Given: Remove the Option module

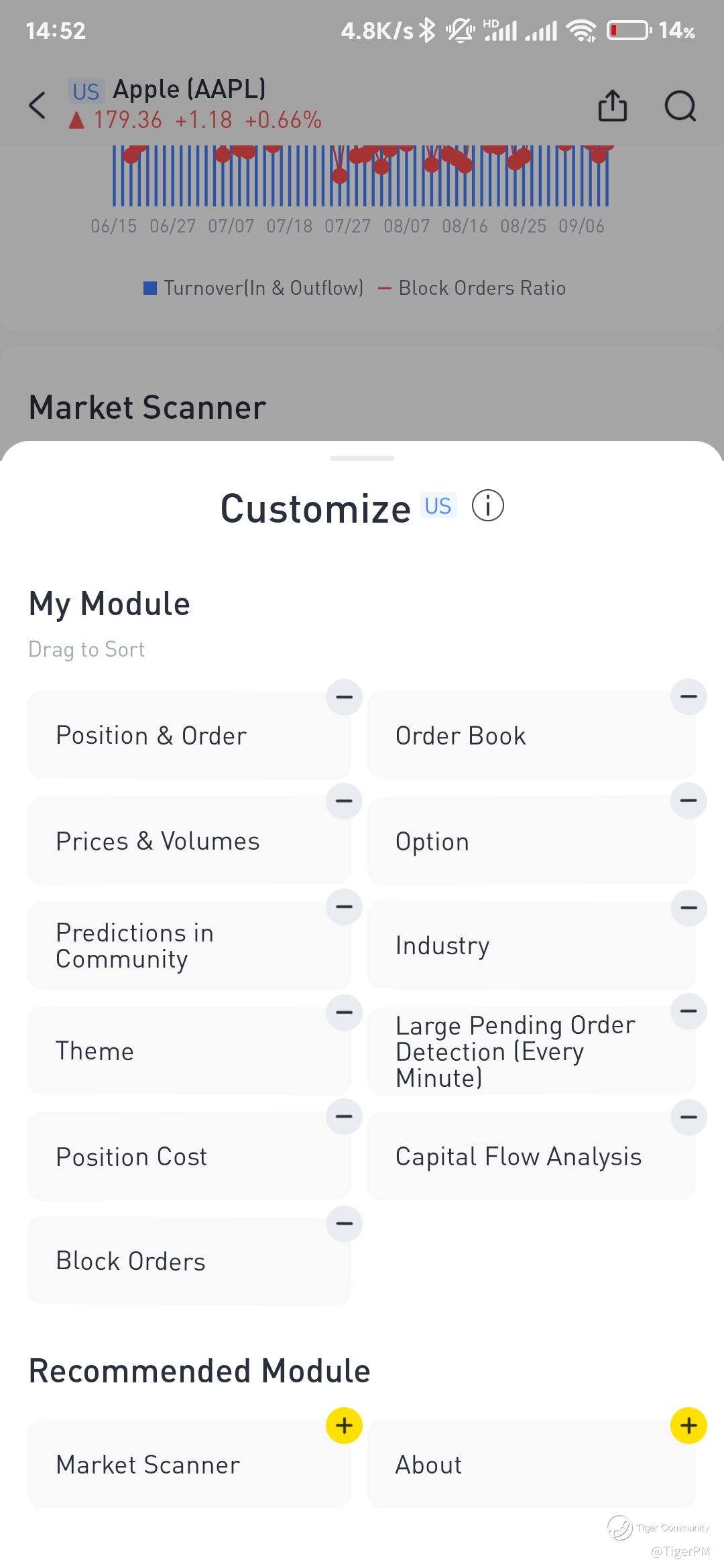Looking at the screenshot, I should 688,801.
